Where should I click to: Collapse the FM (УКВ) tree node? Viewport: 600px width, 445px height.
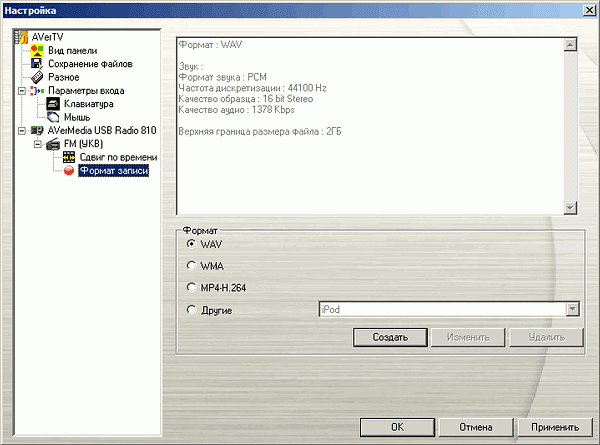pyautogui.click(x=38, y=144)
